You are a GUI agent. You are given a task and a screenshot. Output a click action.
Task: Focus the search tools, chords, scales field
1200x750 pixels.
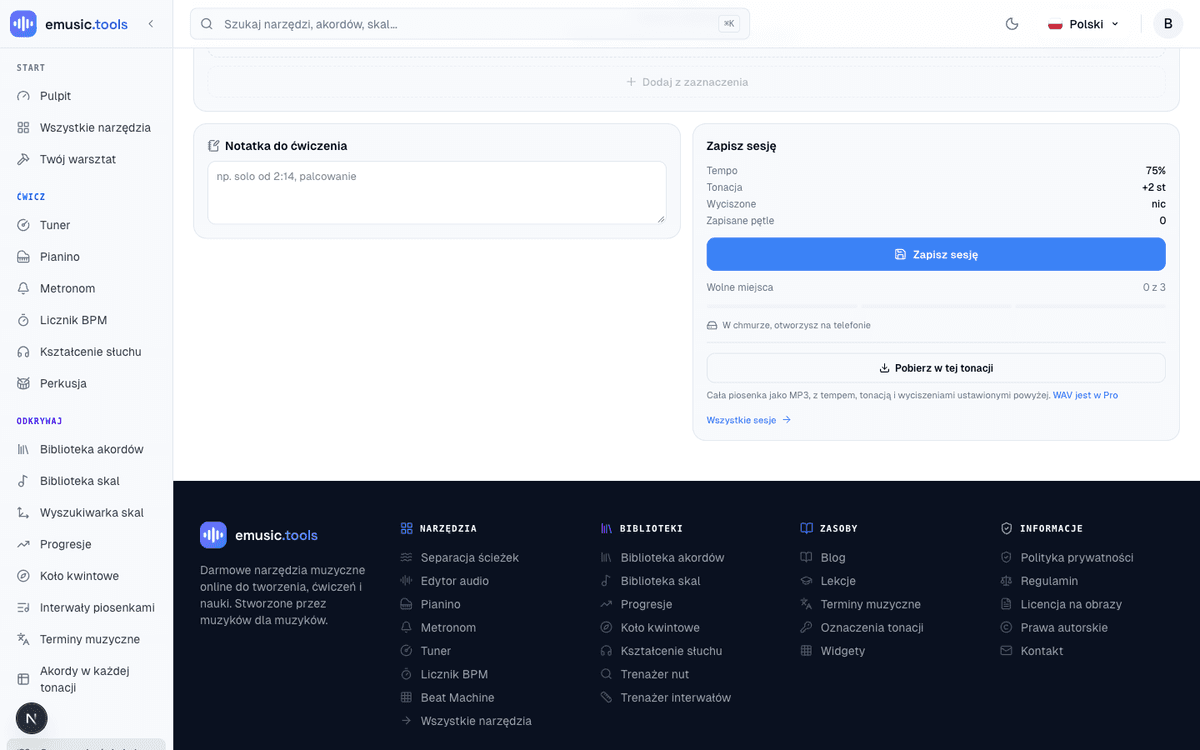(470, 24)
